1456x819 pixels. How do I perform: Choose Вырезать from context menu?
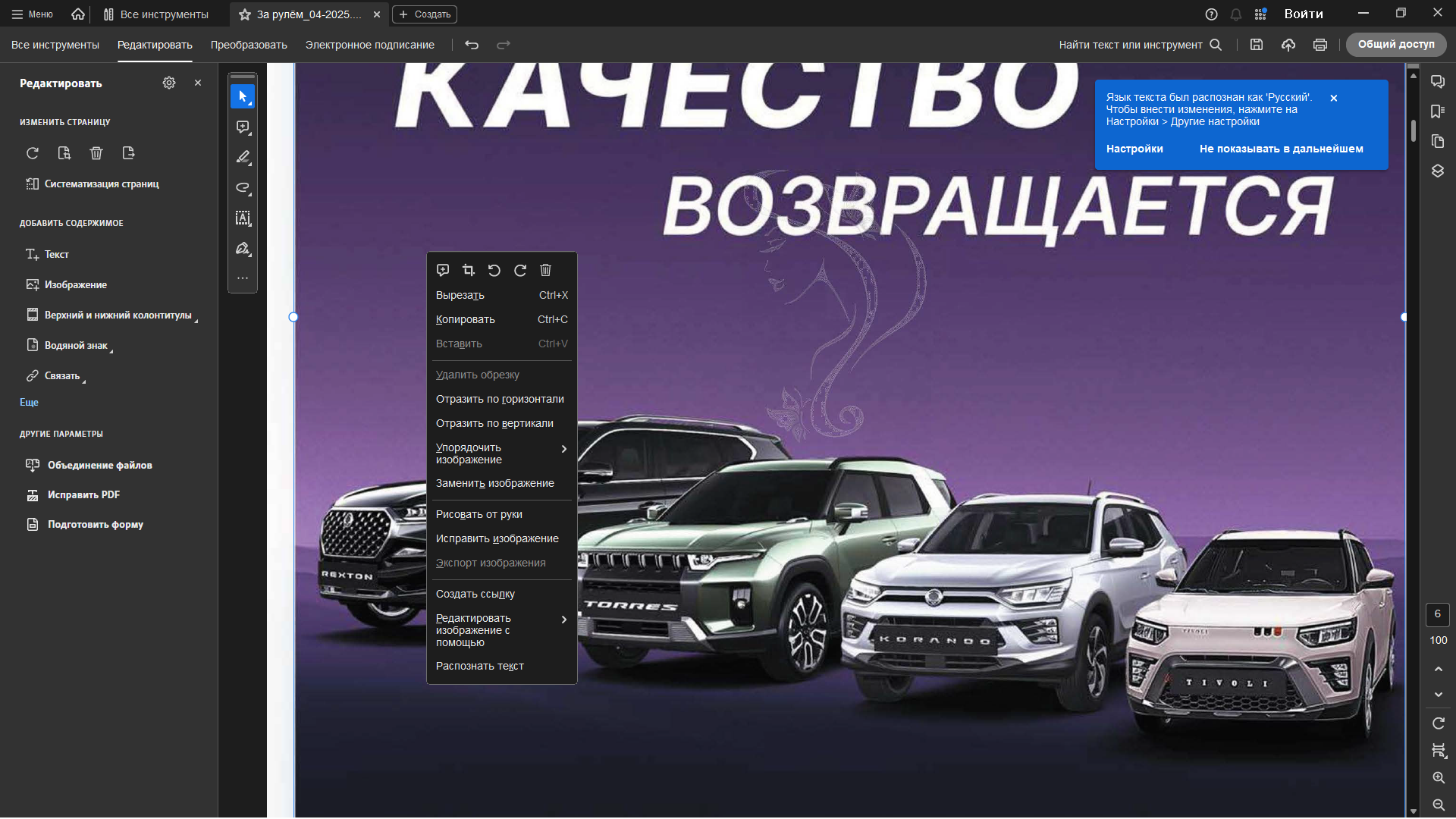[x=502, y=295]
